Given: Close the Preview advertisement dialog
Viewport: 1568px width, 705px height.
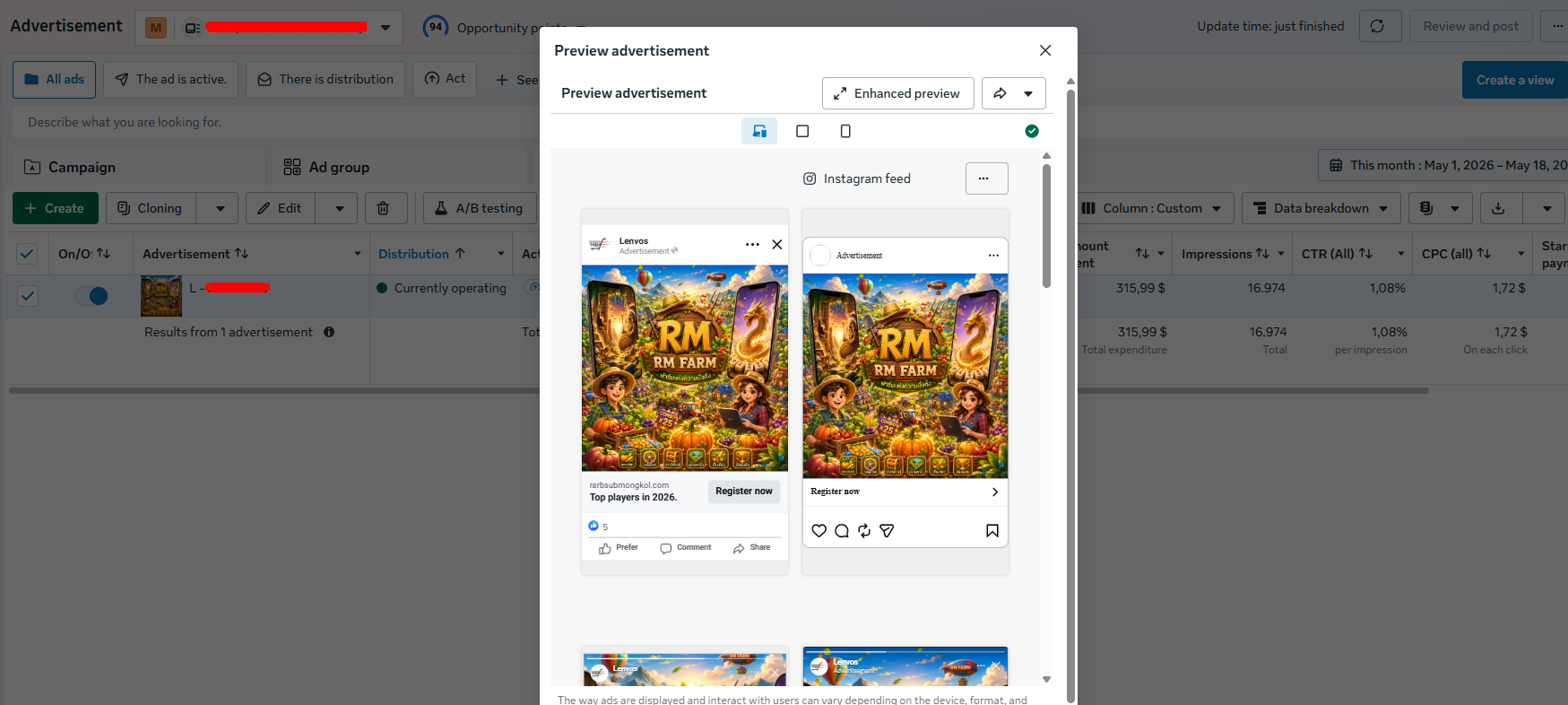Looking at the screenshot, I should coord(1045,50).
